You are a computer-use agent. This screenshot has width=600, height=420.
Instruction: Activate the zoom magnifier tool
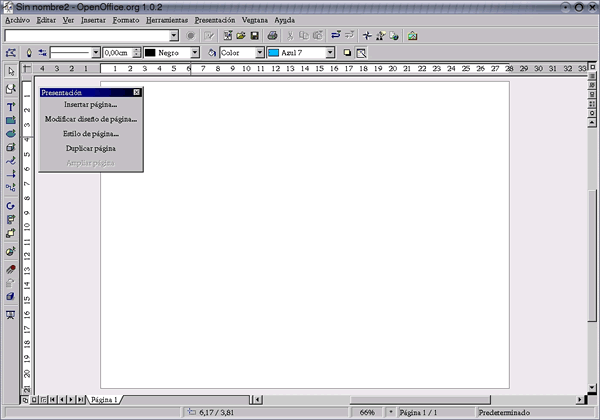click(11, 89)
